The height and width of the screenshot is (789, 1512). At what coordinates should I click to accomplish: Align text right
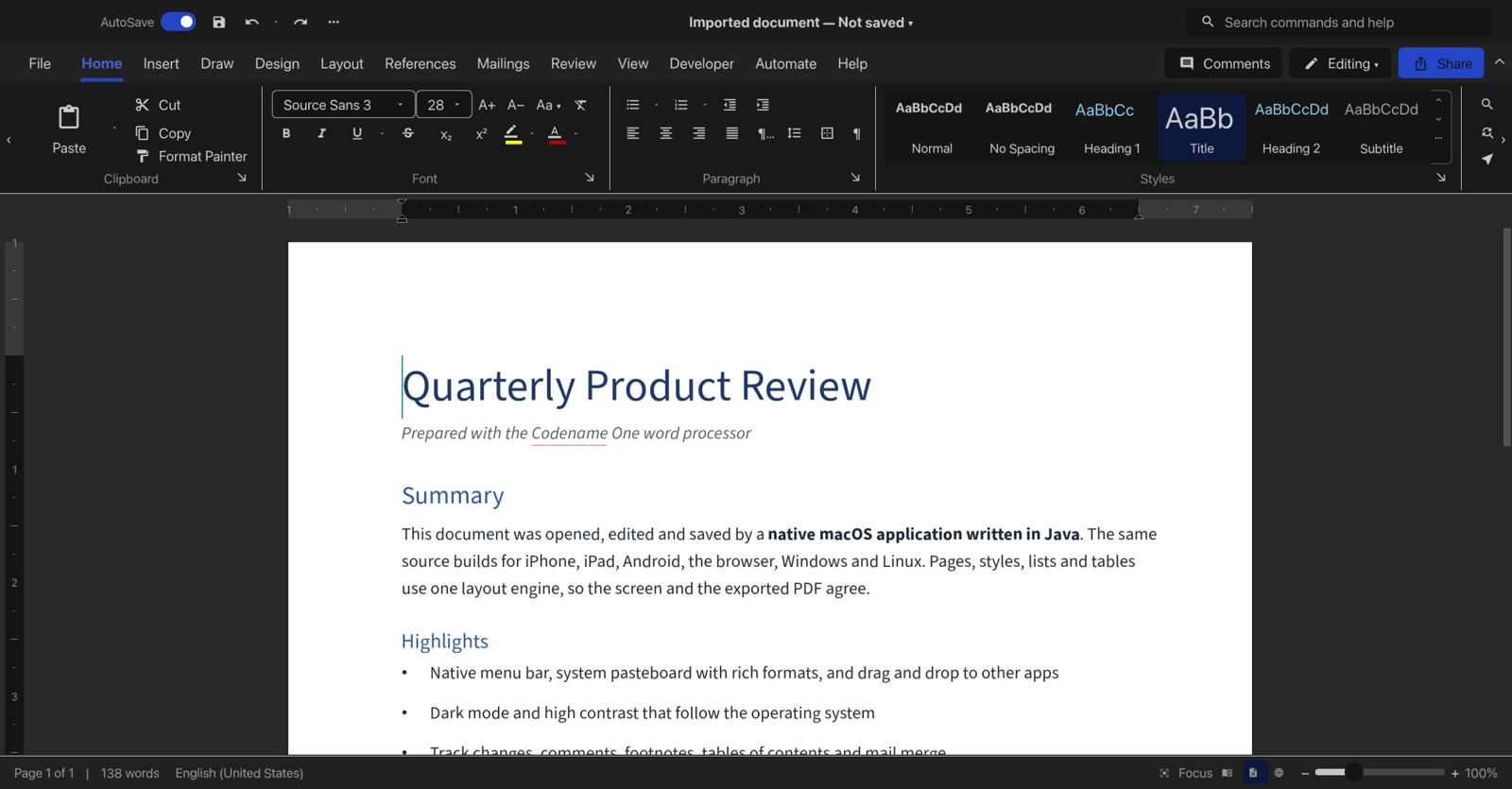(x=699, y=133)
